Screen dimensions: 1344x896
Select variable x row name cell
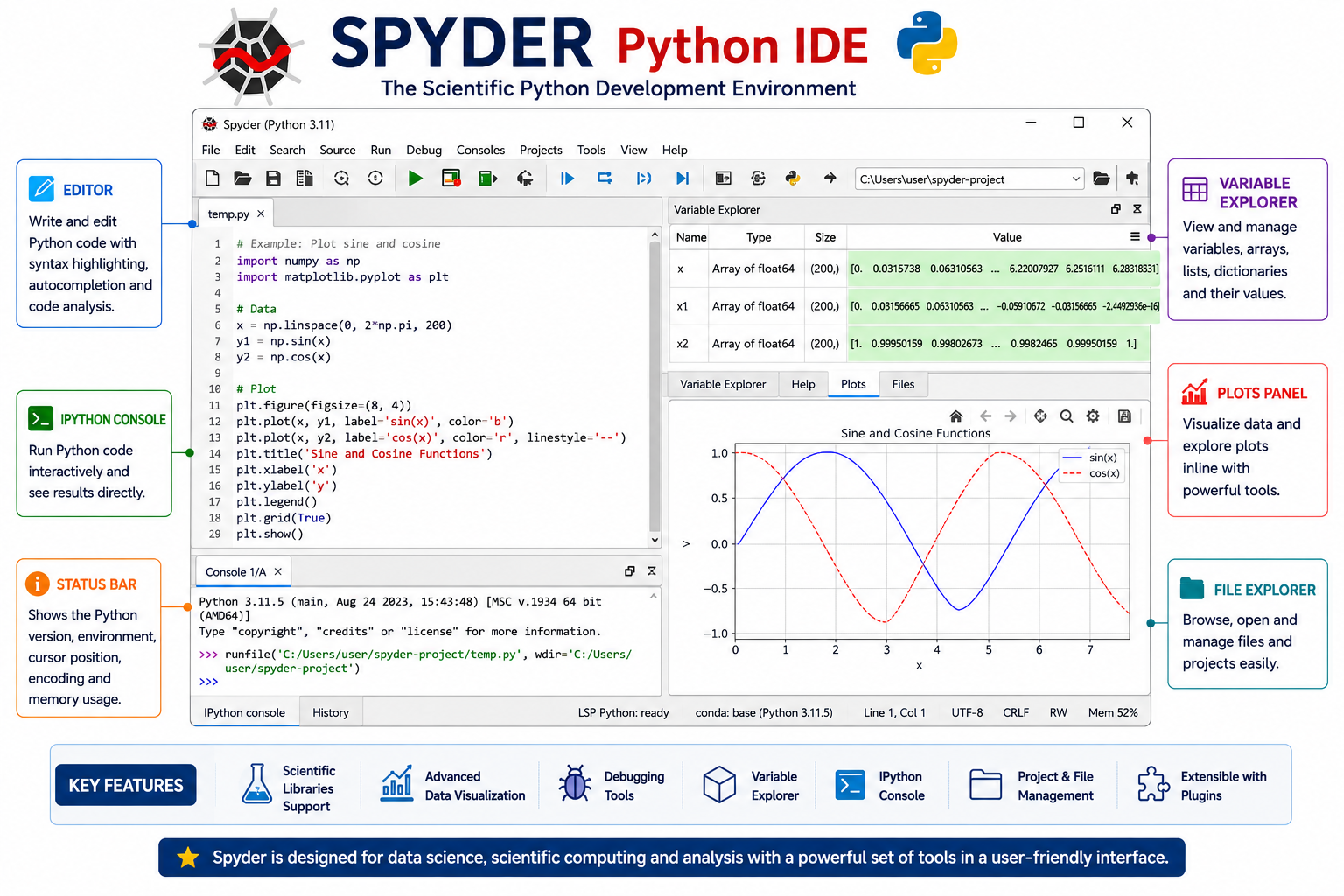click(681, 269)
